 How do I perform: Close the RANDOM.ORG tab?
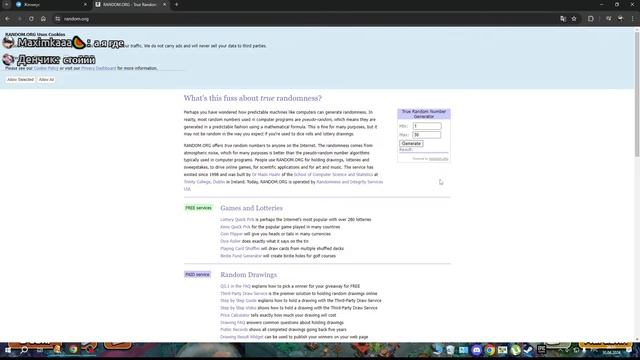click(164, 4)
